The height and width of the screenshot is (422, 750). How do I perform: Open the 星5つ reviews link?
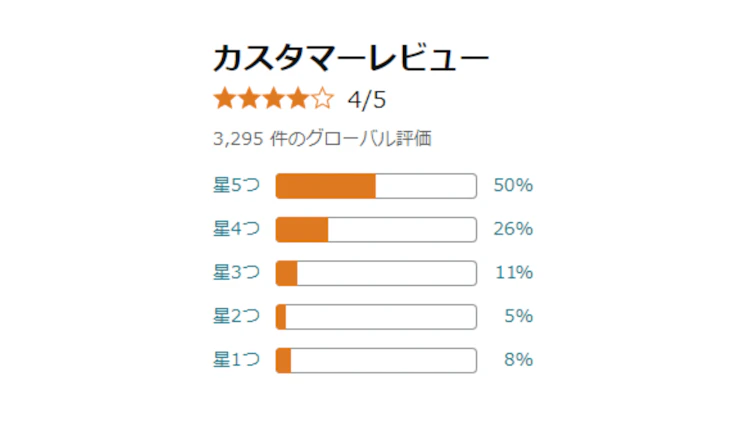click(x=236, y=185)
